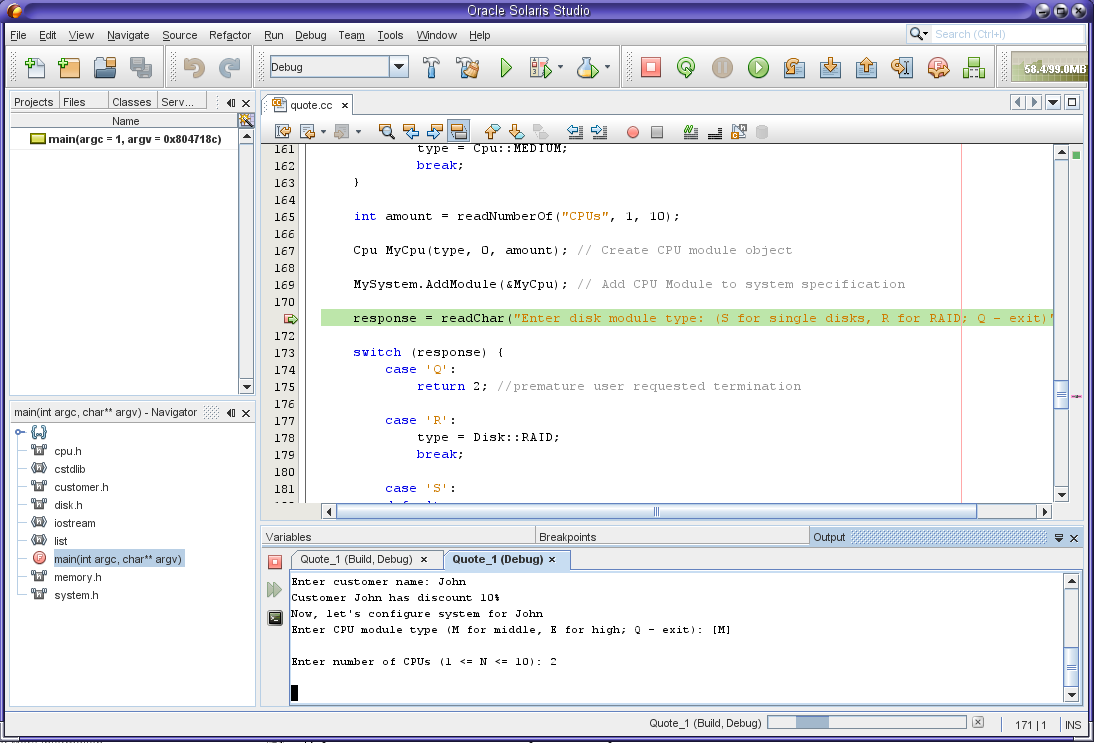Expand the Profile Project dropdown arrow

[x=607, y=68]
